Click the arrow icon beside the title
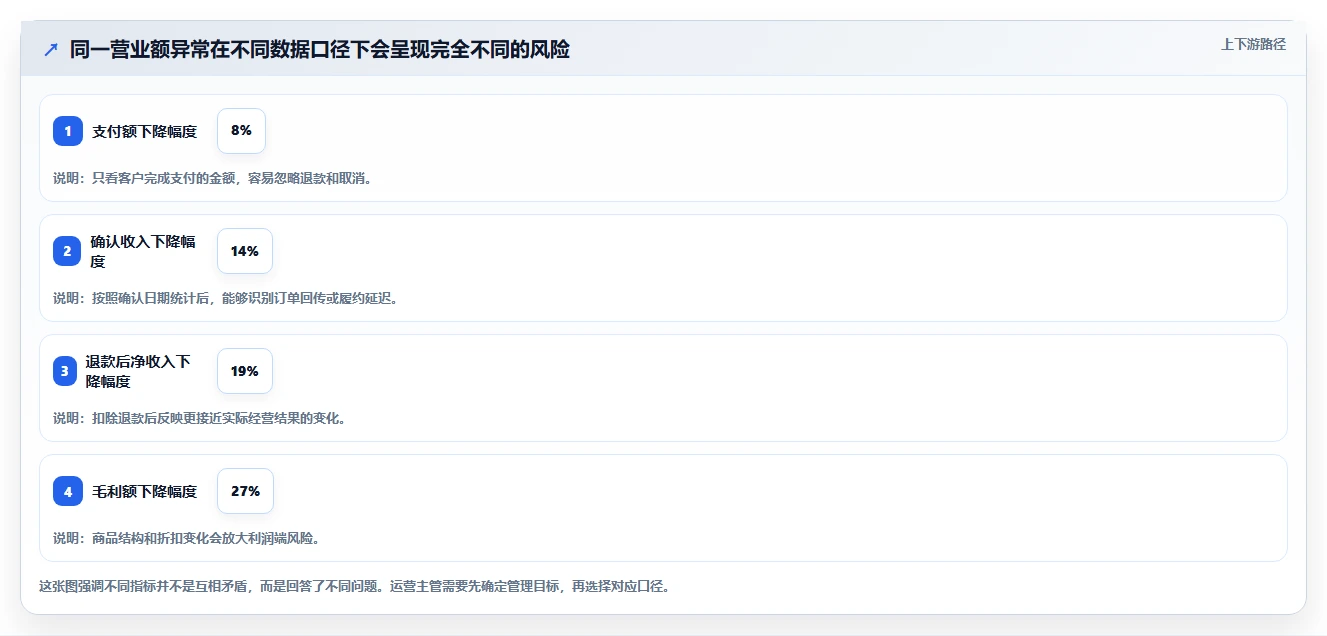The width and height of the screenshot is (1327, 636). [51, 49]
